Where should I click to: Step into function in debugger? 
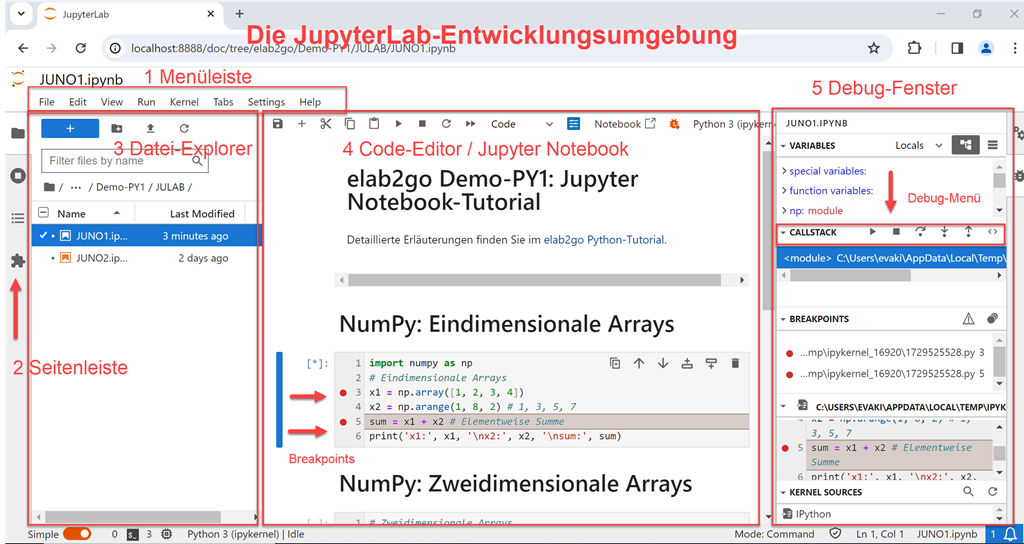pyautogui.click(x=944, y=232)
